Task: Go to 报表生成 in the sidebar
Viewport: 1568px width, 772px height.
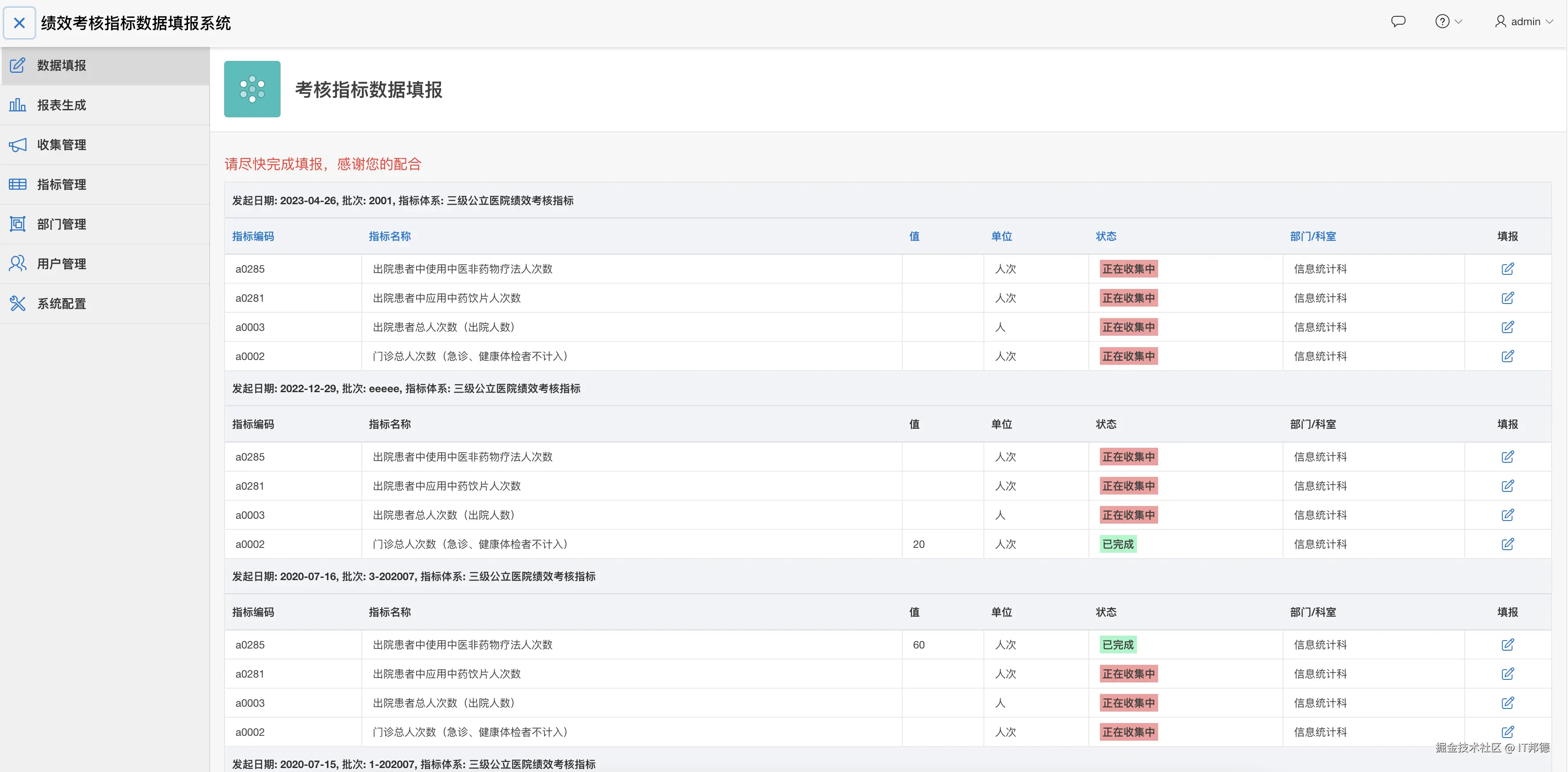Action: coord(61,105)
